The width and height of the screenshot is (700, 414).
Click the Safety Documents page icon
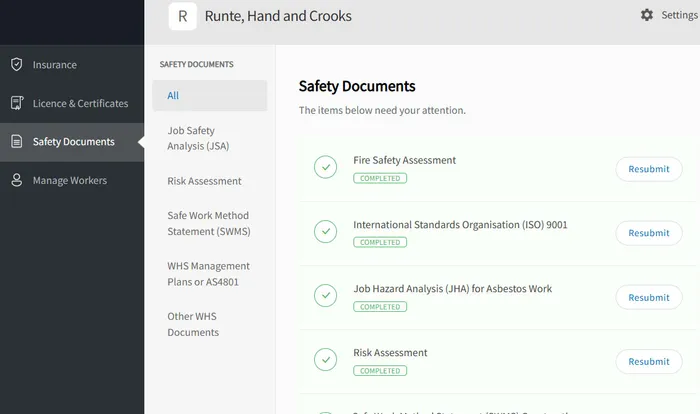(x=16, y=142)
